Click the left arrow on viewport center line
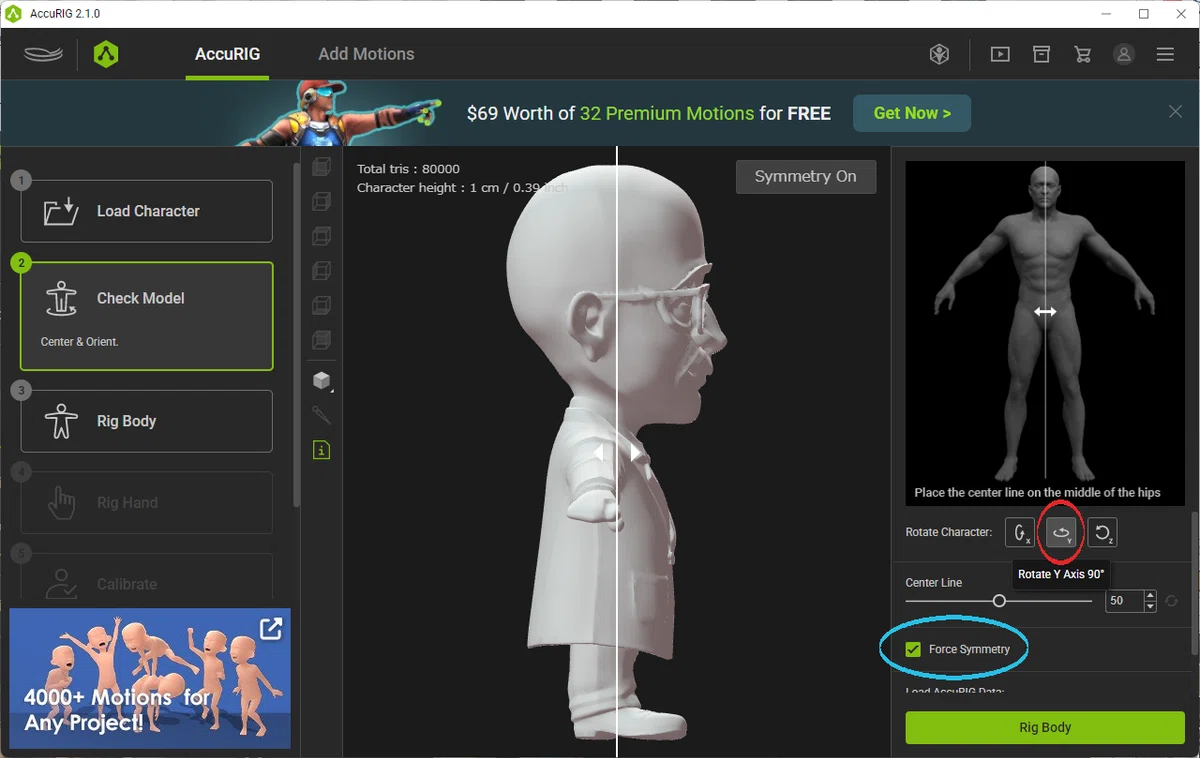This screenshot has width=1200, height=758. click(600, 453)
